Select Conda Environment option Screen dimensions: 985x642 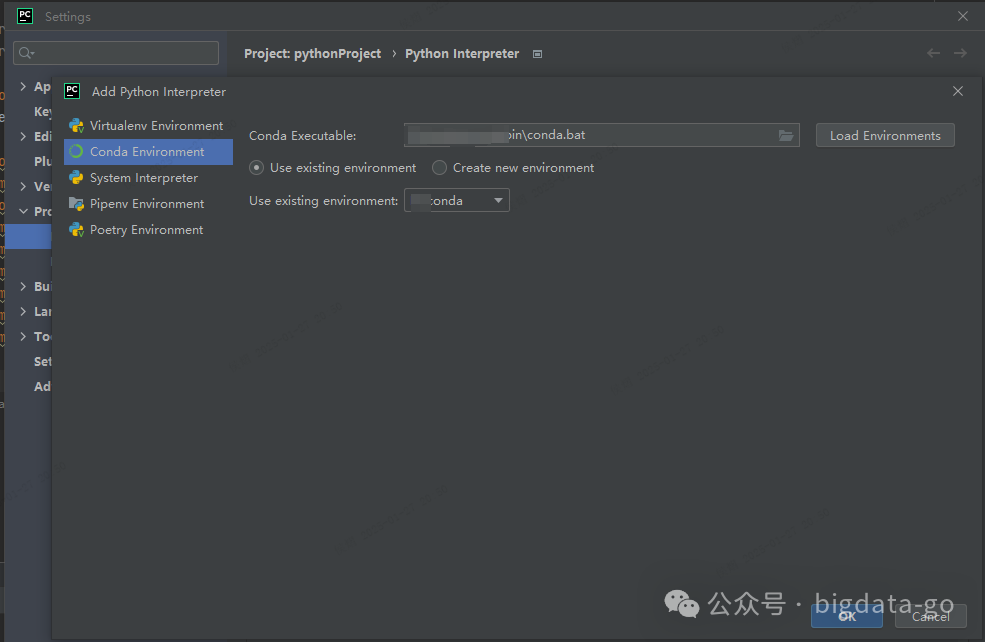(148, 152)
